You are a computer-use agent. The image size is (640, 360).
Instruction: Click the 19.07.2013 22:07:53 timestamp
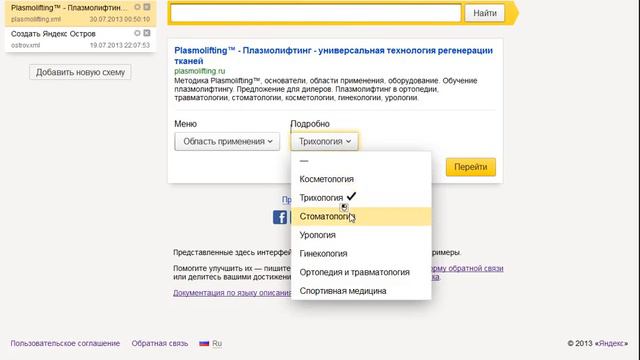[120, 45]
